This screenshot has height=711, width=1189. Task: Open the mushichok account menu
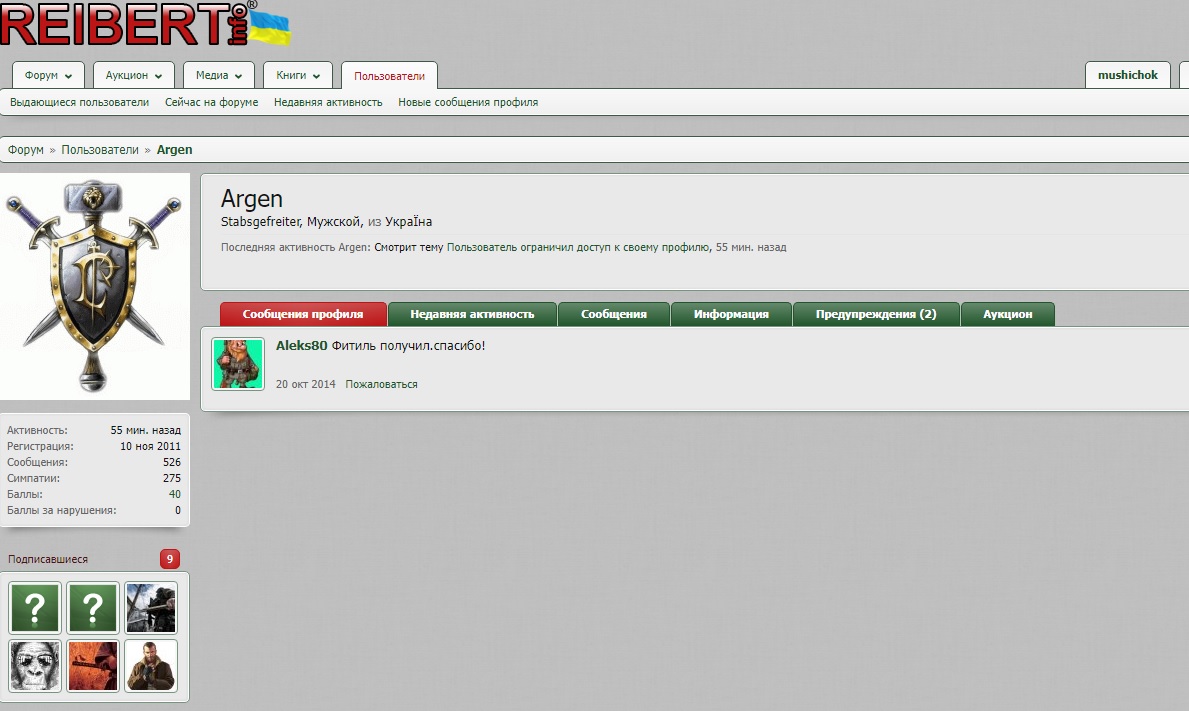(1128, 75)
